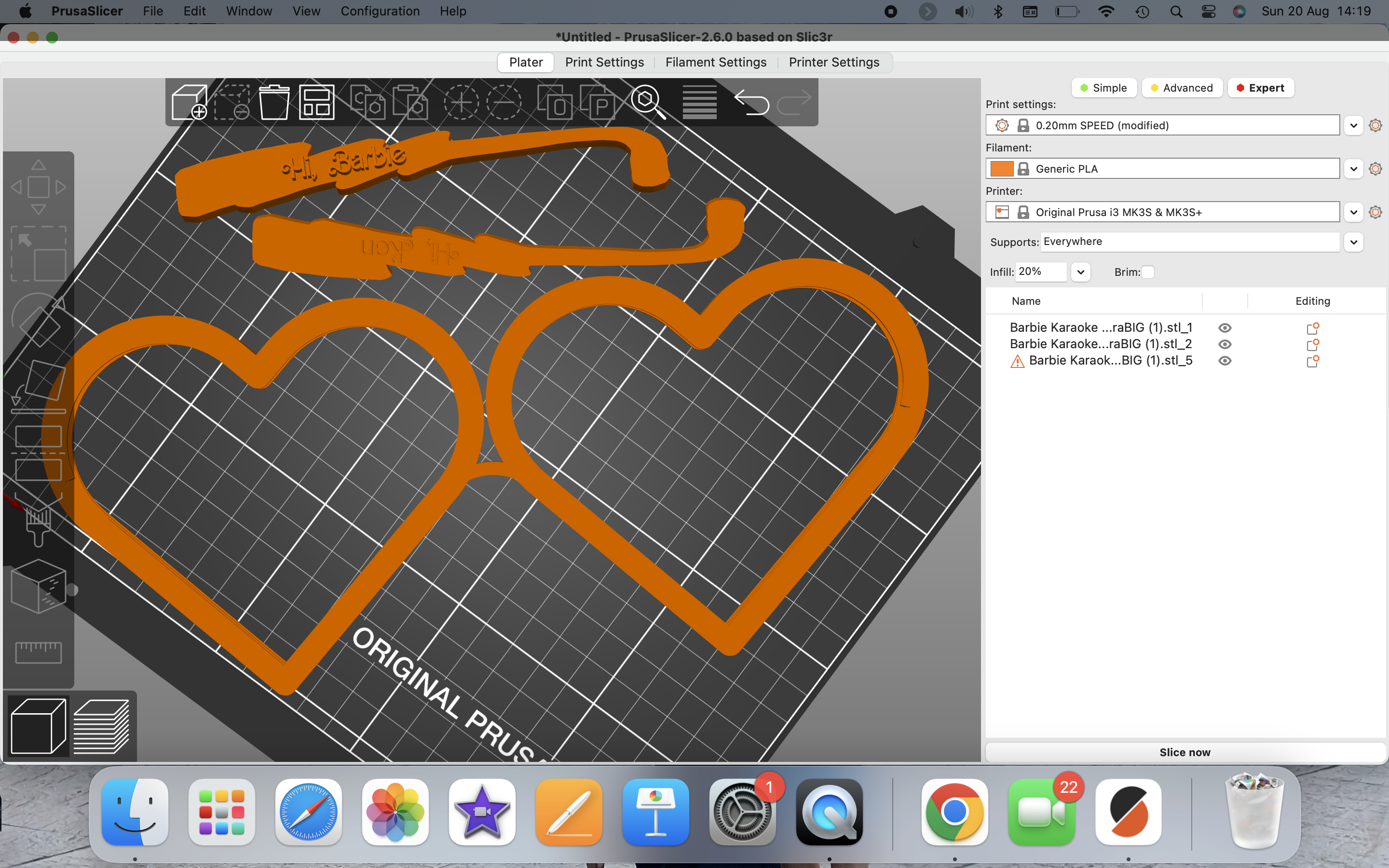Toggle visibility of Barbie Karaoke...raBIG (1).stl_2
1389x868 pixels.
pyautogui.click(x=1225, y=344)
